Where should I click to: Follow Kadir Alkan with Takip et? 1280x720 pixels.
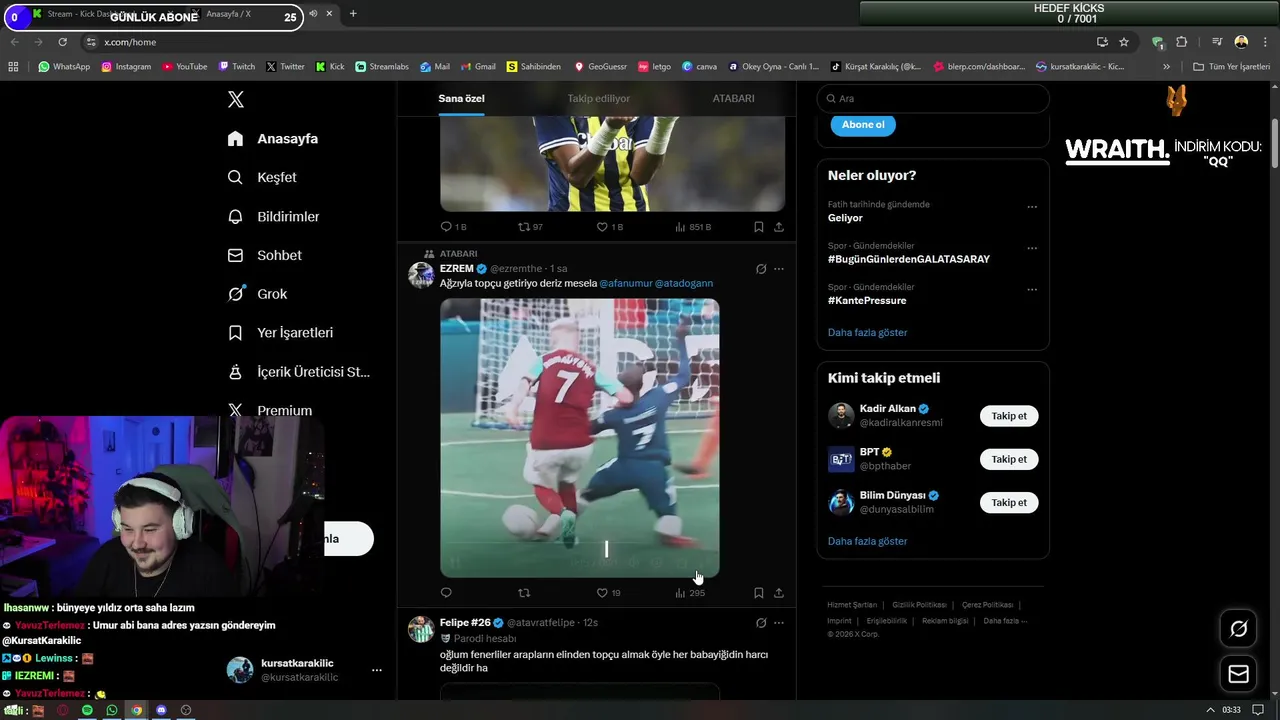pos(1009,416)
